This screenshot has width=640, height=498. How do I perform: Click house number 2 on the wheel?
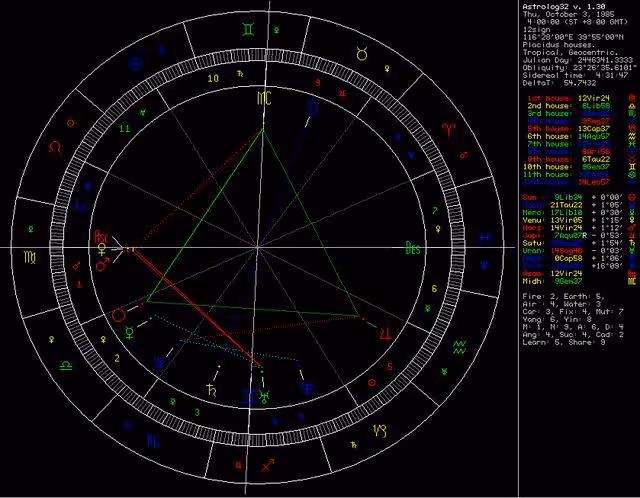(117, 358)
